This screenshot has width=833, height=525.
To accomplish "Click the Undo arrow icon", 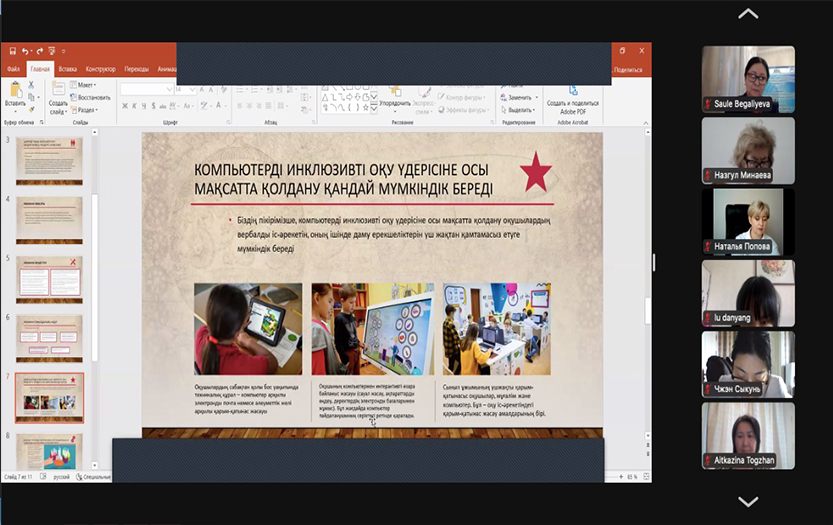I will tap(25, 50).
